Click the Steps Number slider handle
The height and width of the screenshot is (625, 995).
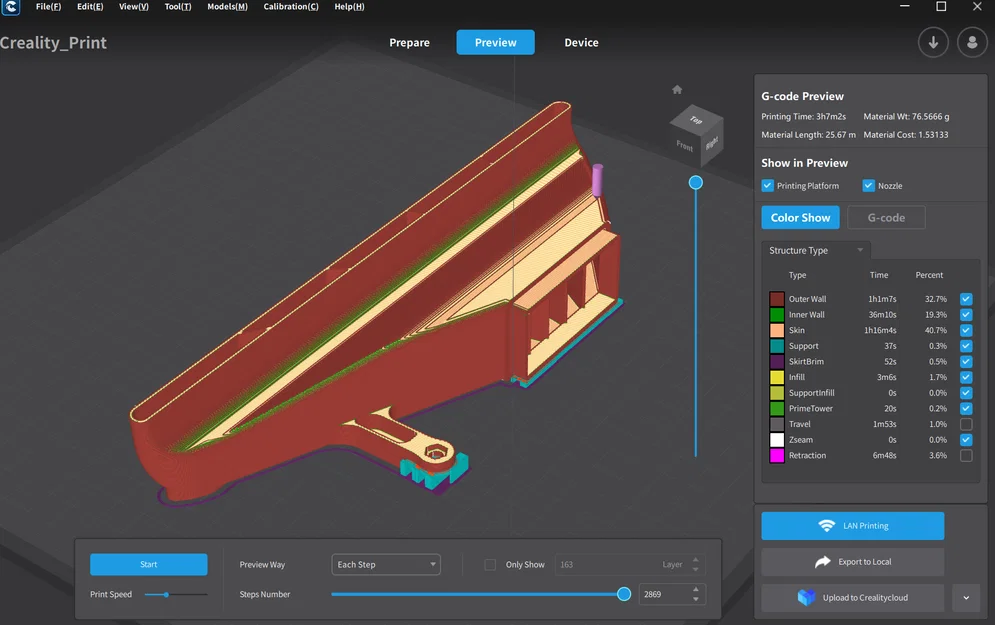pos(624,594)
